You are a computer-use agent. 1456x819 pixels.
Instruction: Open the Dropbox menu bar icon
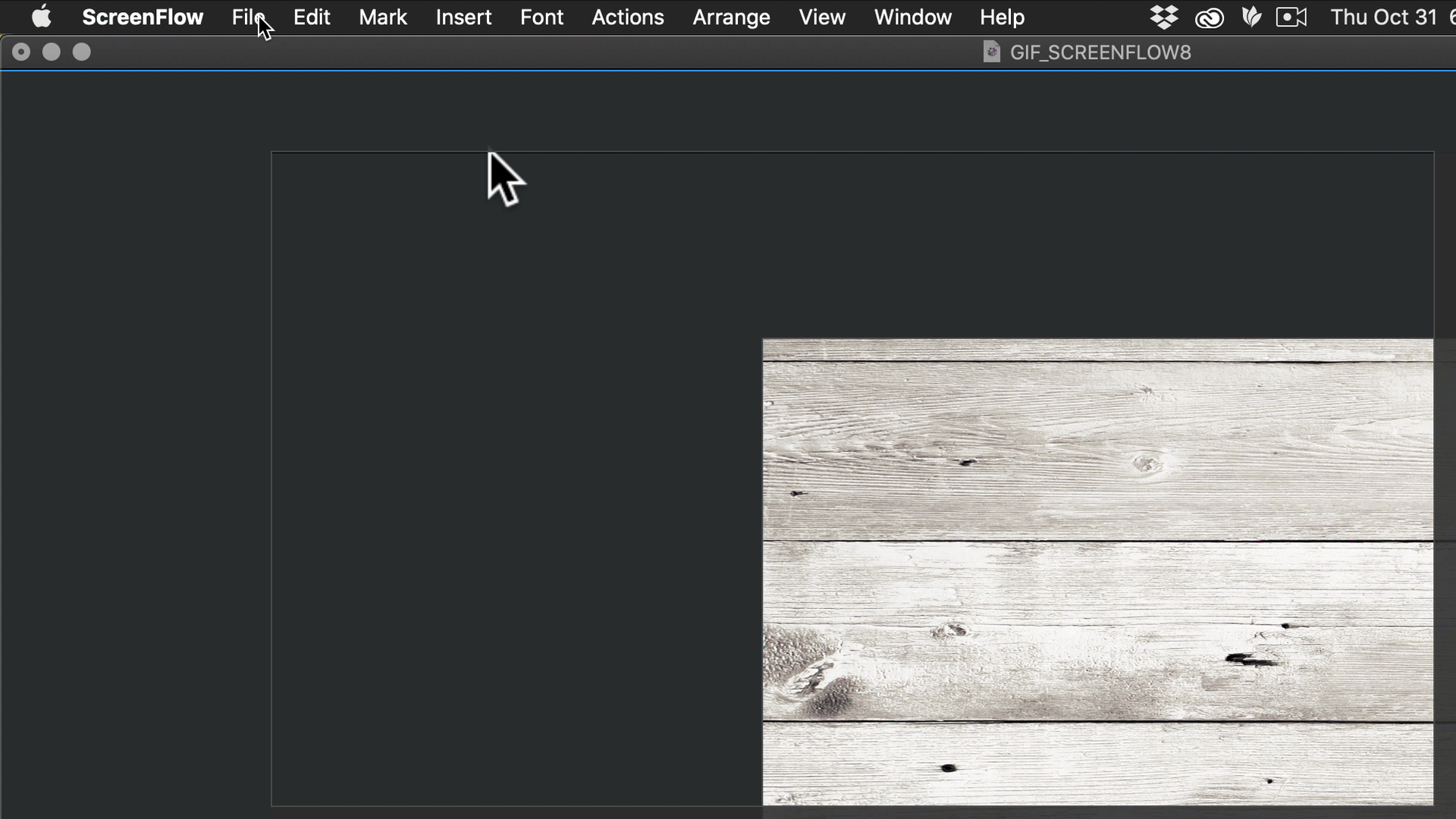(x=1163, y=17)
